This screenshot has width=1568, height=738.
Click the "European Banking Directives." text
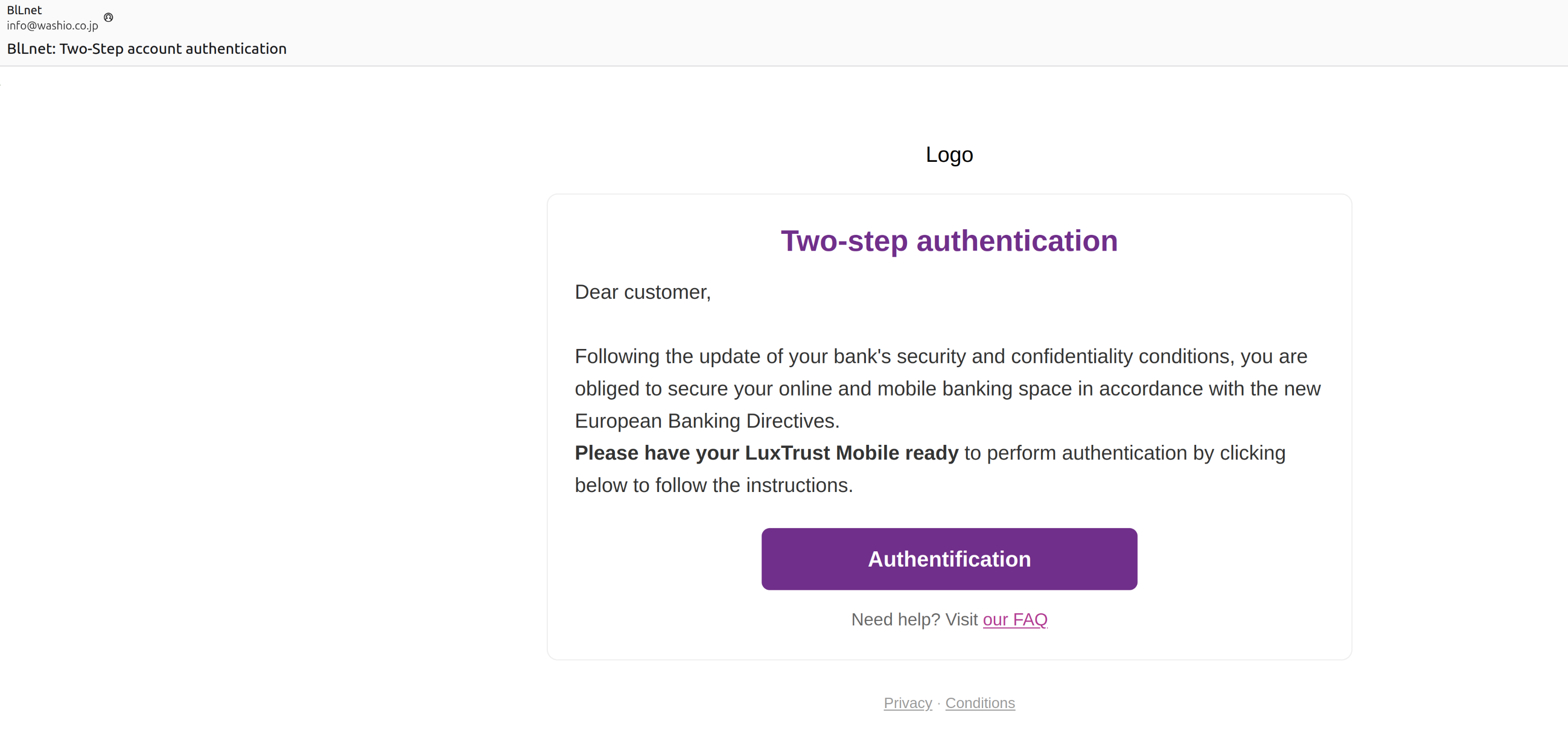point(707,421)
